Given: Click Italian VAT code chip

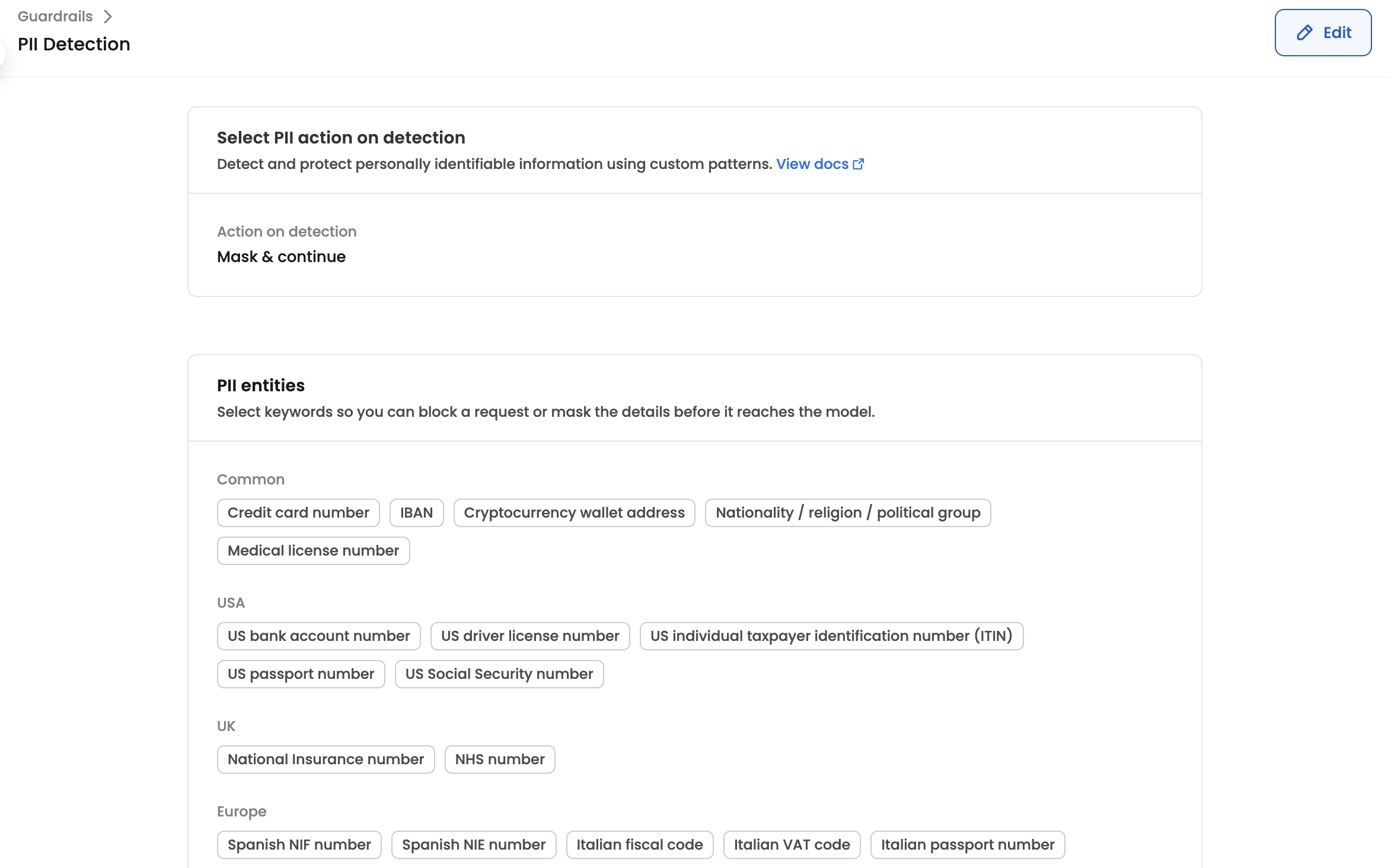Looking at the screenshot, I should point(792,845).
